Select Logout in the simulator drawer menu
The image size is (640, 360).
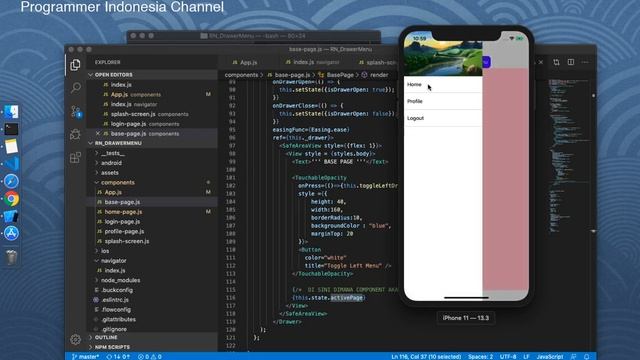point(443,118)
